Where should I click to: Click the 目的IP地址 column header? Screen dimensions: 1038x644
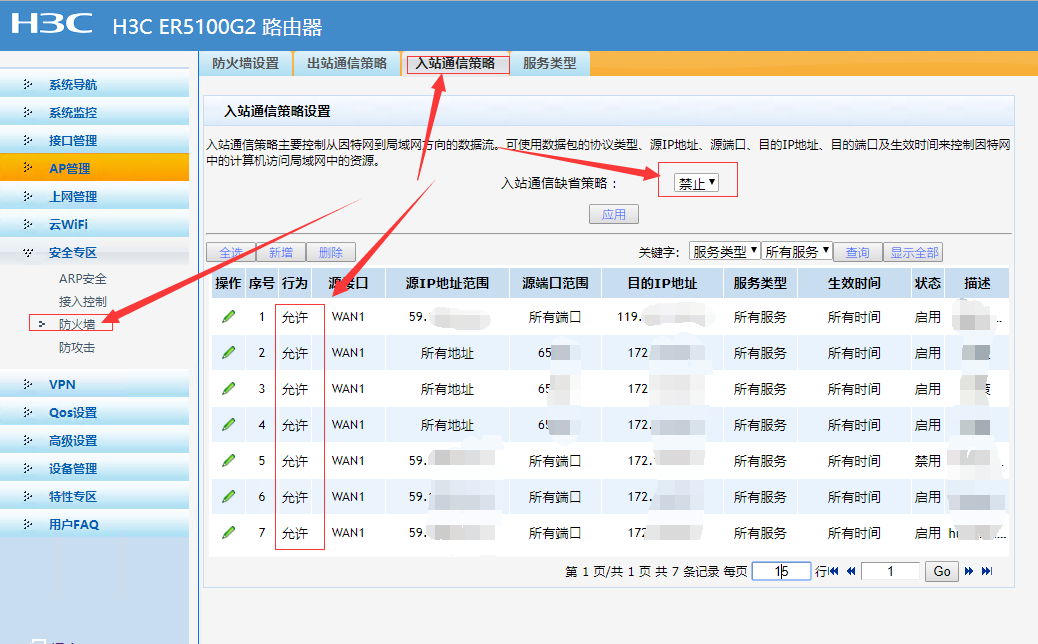[662, 283]
